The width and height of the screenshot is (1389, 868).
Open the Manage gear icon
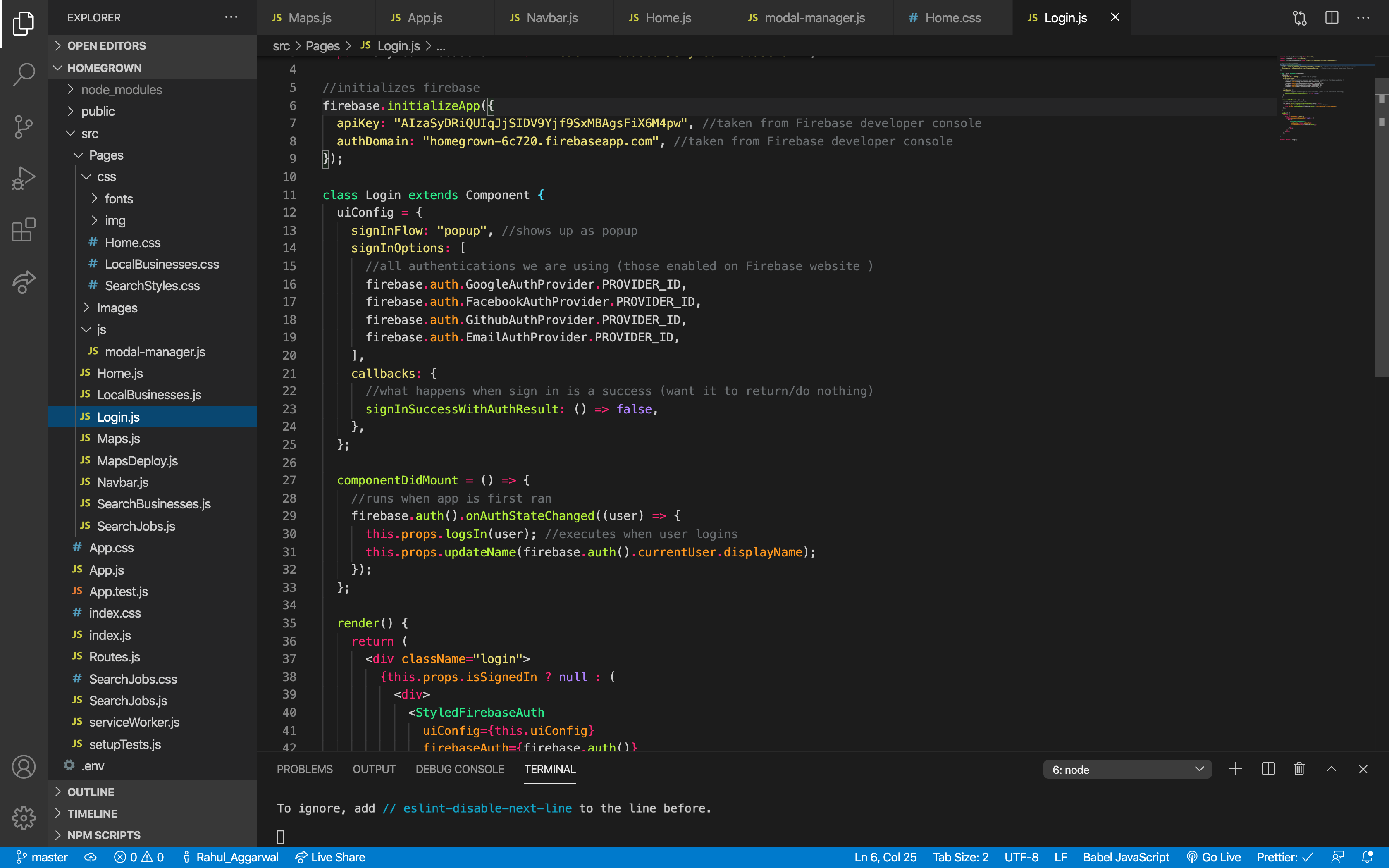coord(24,818)
